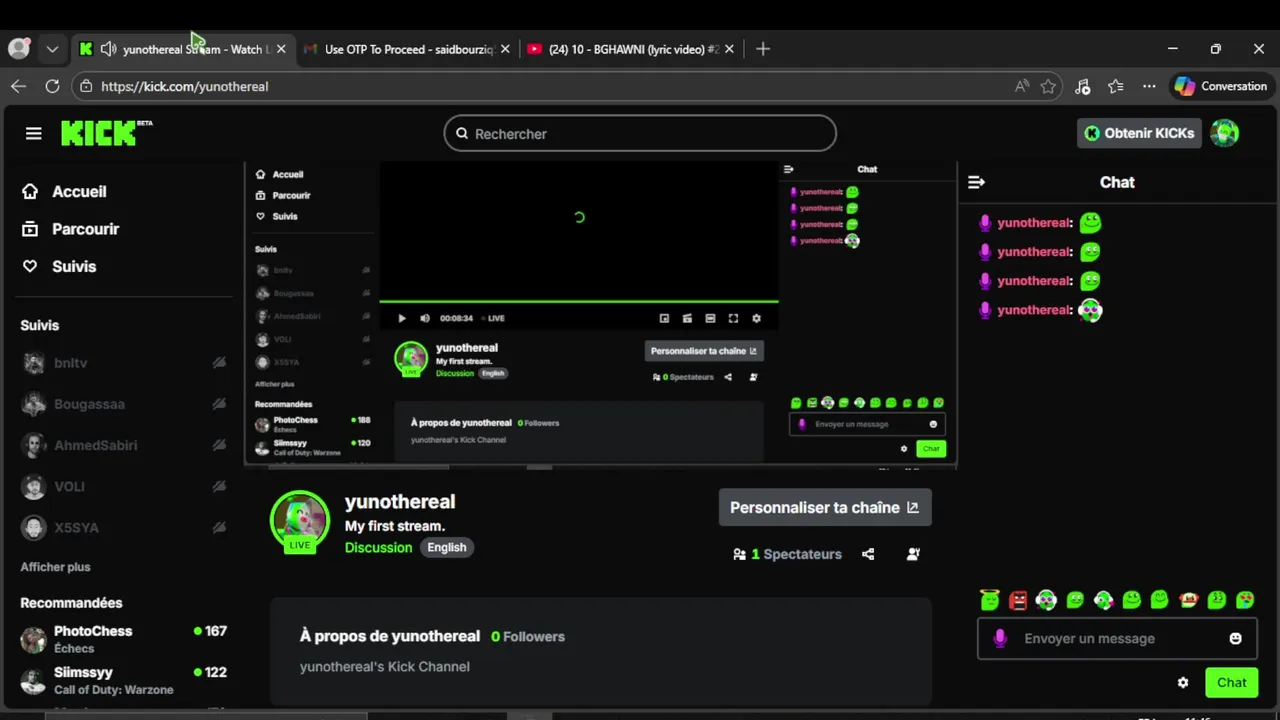This screenshot has height=720, width=1280.
Task: Collapse the chat panel
Action: coord(977,182)
